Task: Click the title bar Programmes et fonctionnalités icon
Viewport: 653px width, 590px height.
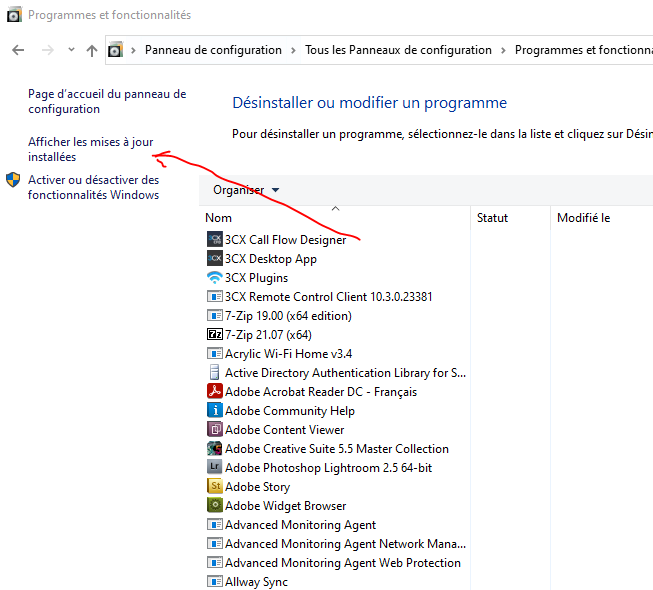Action: 14,15
